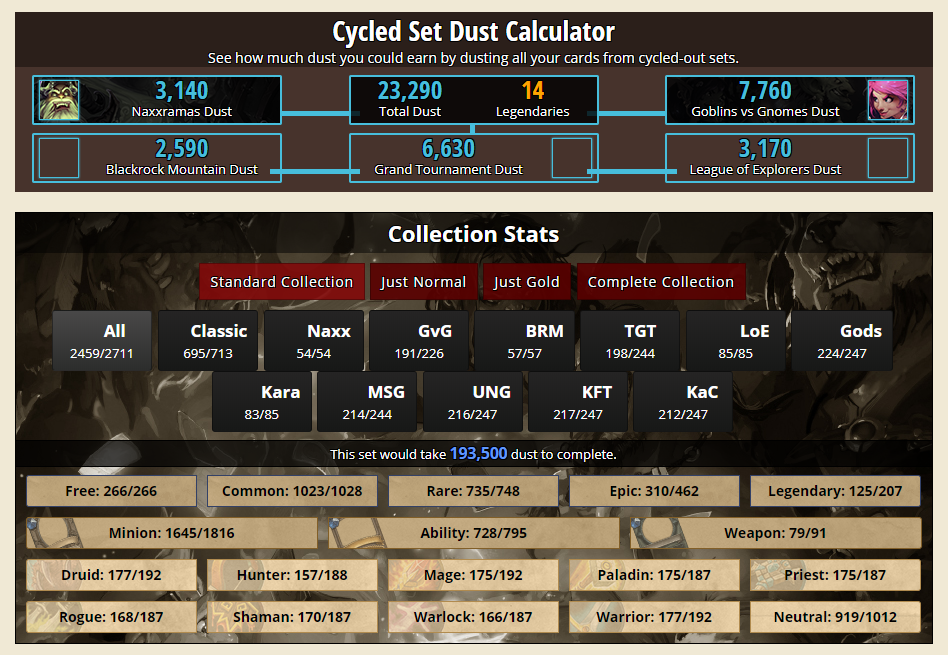Image resolution: width=948 pixels, height=655 pixels.
Task: Click the Neutral: 919/1012 class box
Action: point(836,617)
